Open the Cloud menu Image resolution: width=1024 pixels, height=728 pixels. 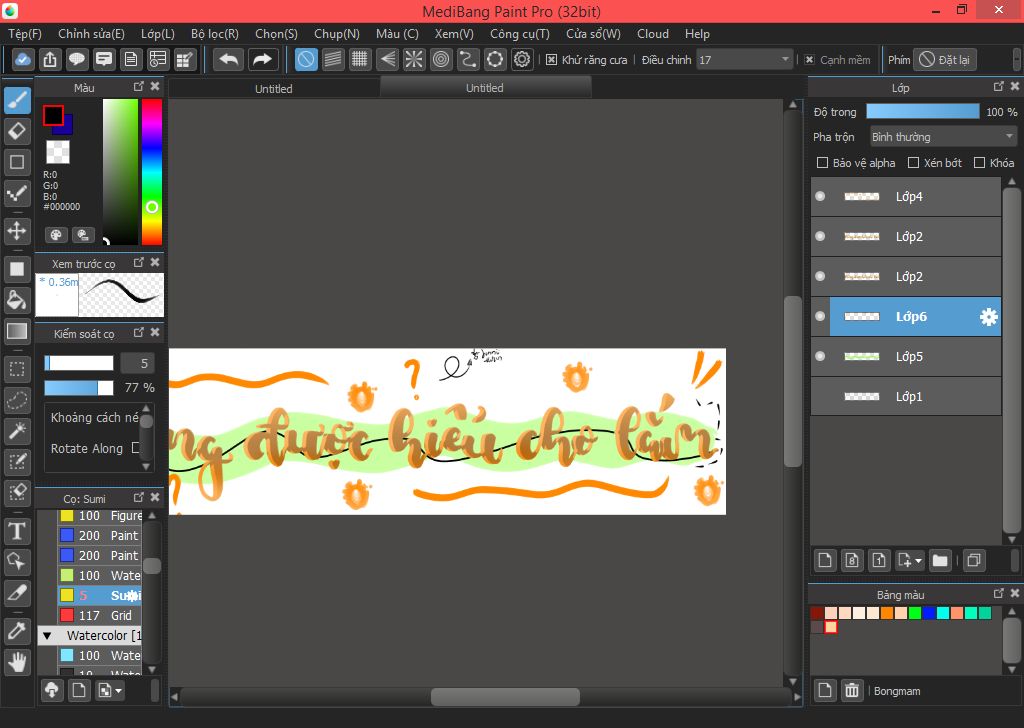[652, 34]
